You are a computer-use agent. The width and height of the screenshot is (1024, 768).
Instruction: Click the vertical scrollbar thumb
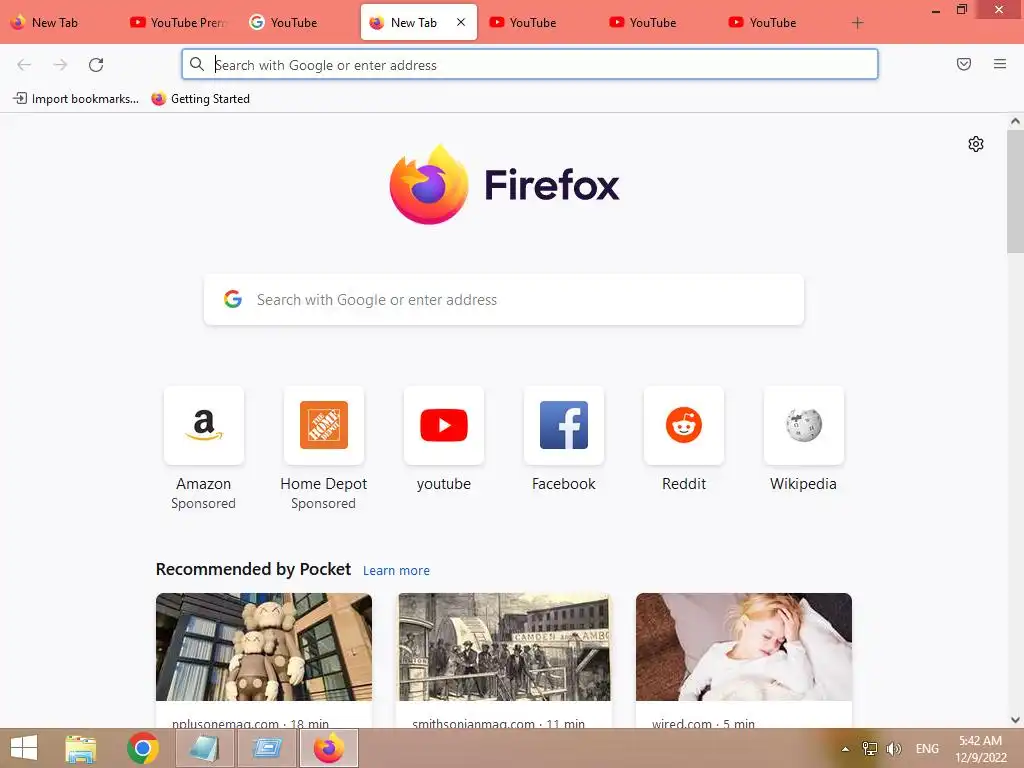(1015, 191)
